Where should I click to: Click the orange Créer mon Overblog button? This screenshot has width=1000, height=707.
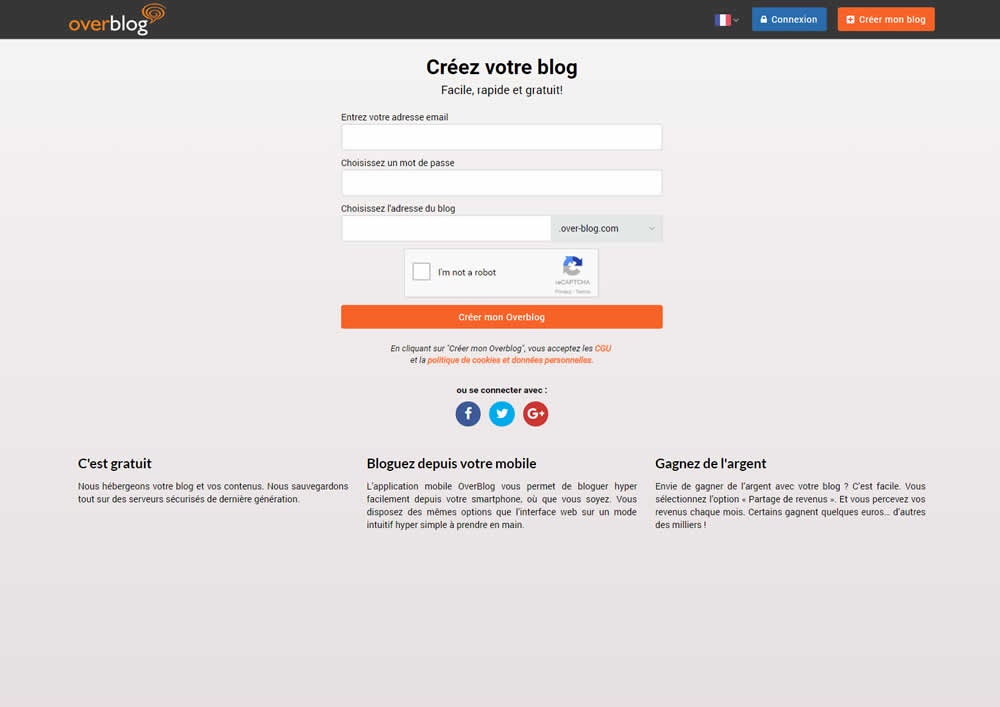[501, 317]
